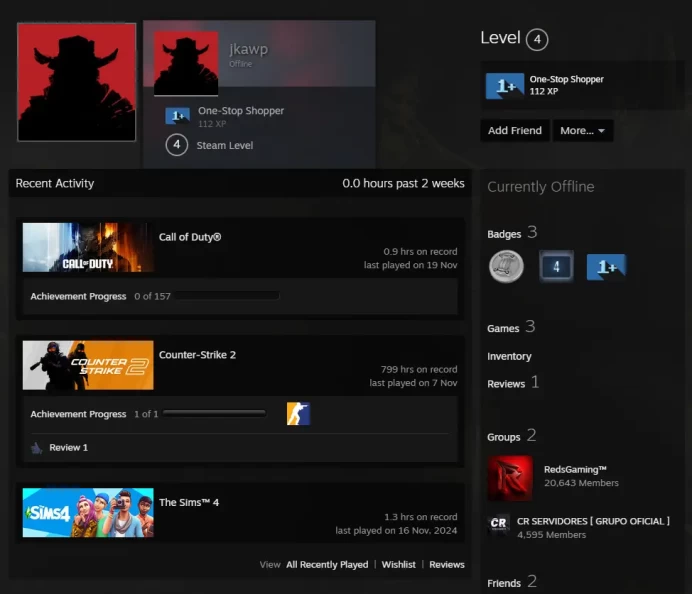Click the square badge showing number 4
Image resolution: width=692 pixels, height=594 pixels.
point(556,267)
